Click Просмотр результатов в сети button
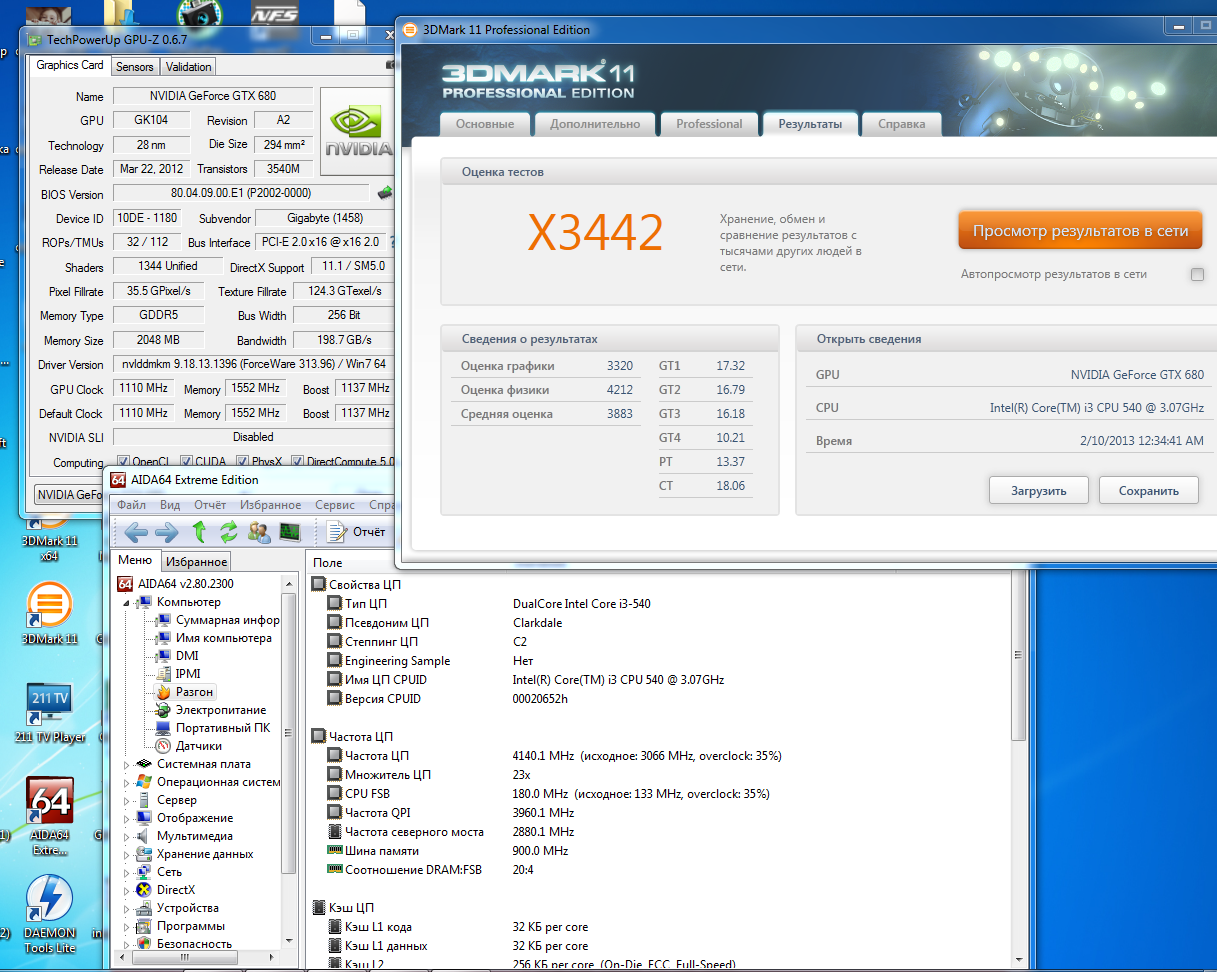 pos(1080,231)
